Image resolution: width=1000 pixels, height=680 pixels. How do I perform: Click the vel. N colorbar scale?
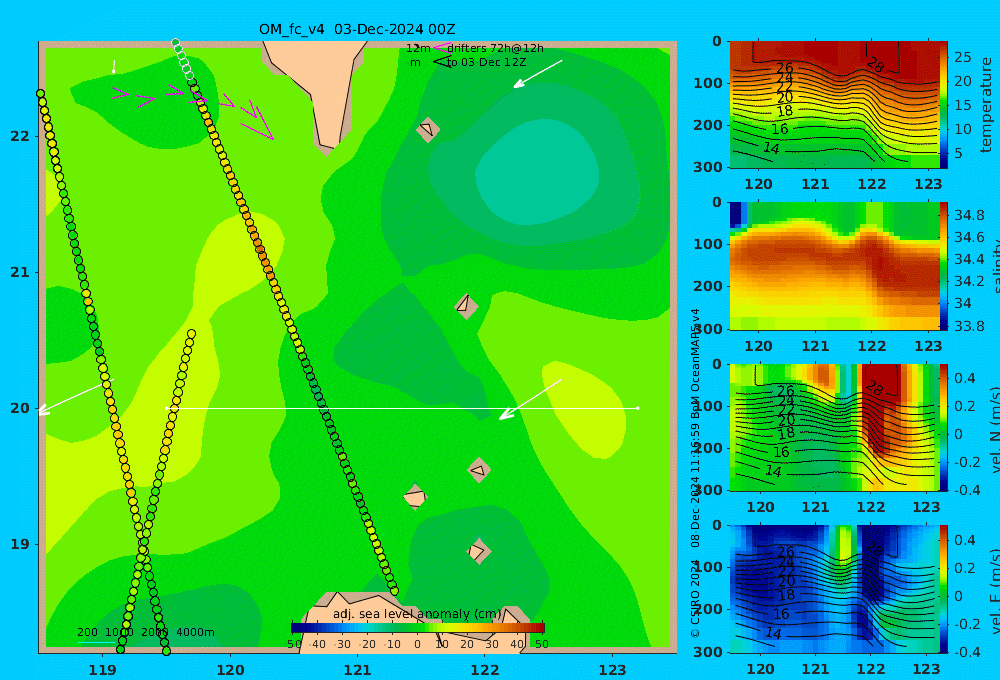pyautogui.click(x=944, y=427)
